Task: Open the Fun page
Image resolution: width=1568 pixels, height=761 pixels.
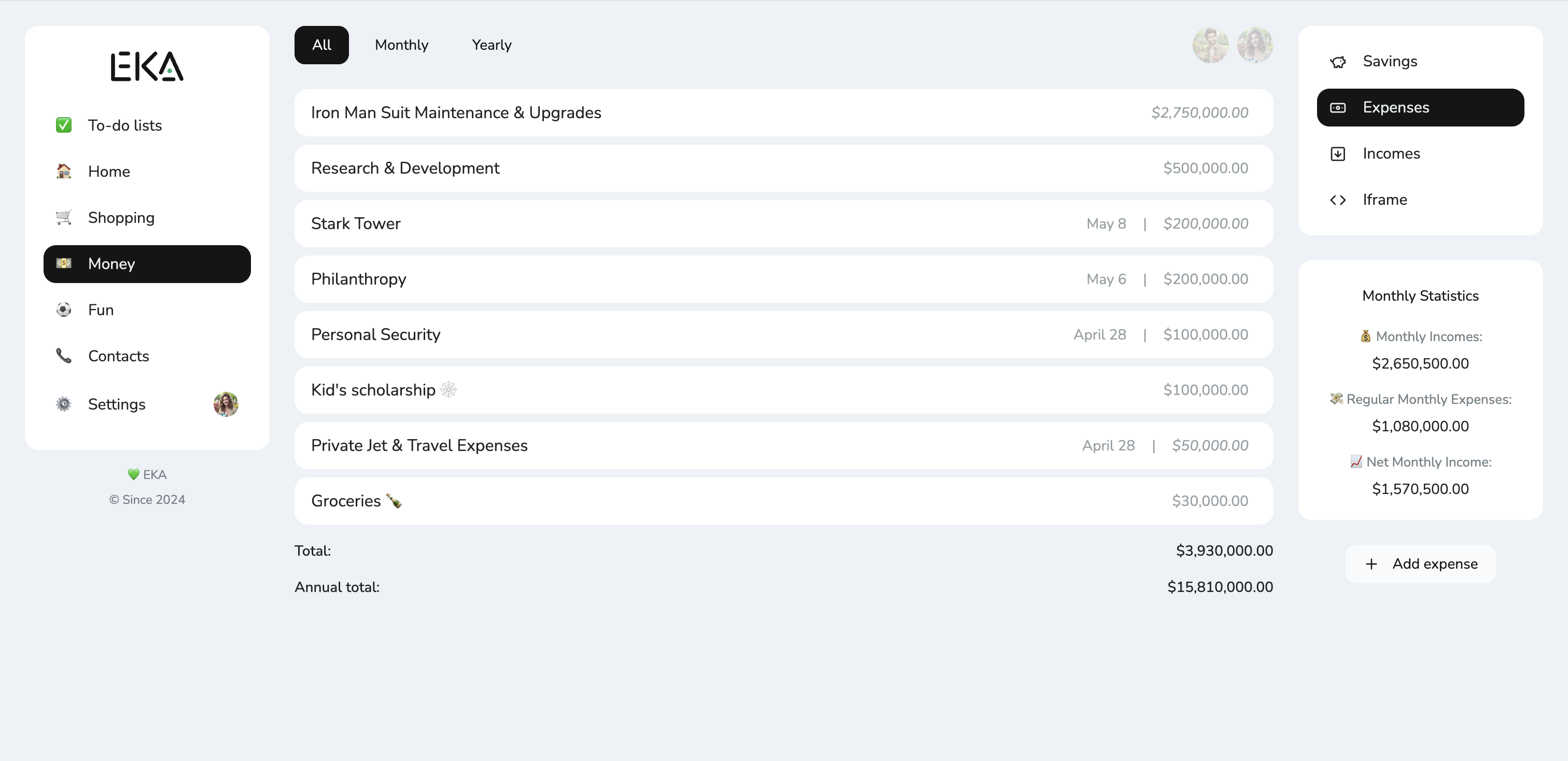Action: tap(147, 309)
